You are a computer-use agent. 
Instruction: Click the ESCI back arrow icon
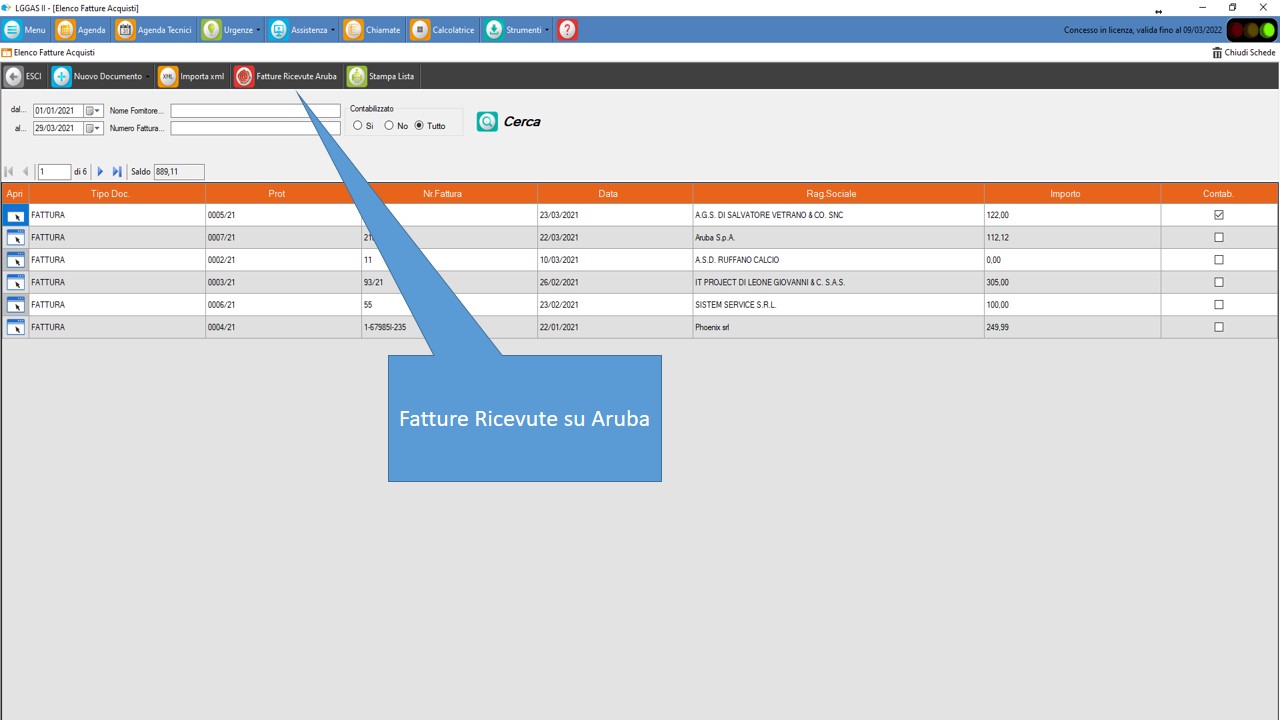pos(13,76)
